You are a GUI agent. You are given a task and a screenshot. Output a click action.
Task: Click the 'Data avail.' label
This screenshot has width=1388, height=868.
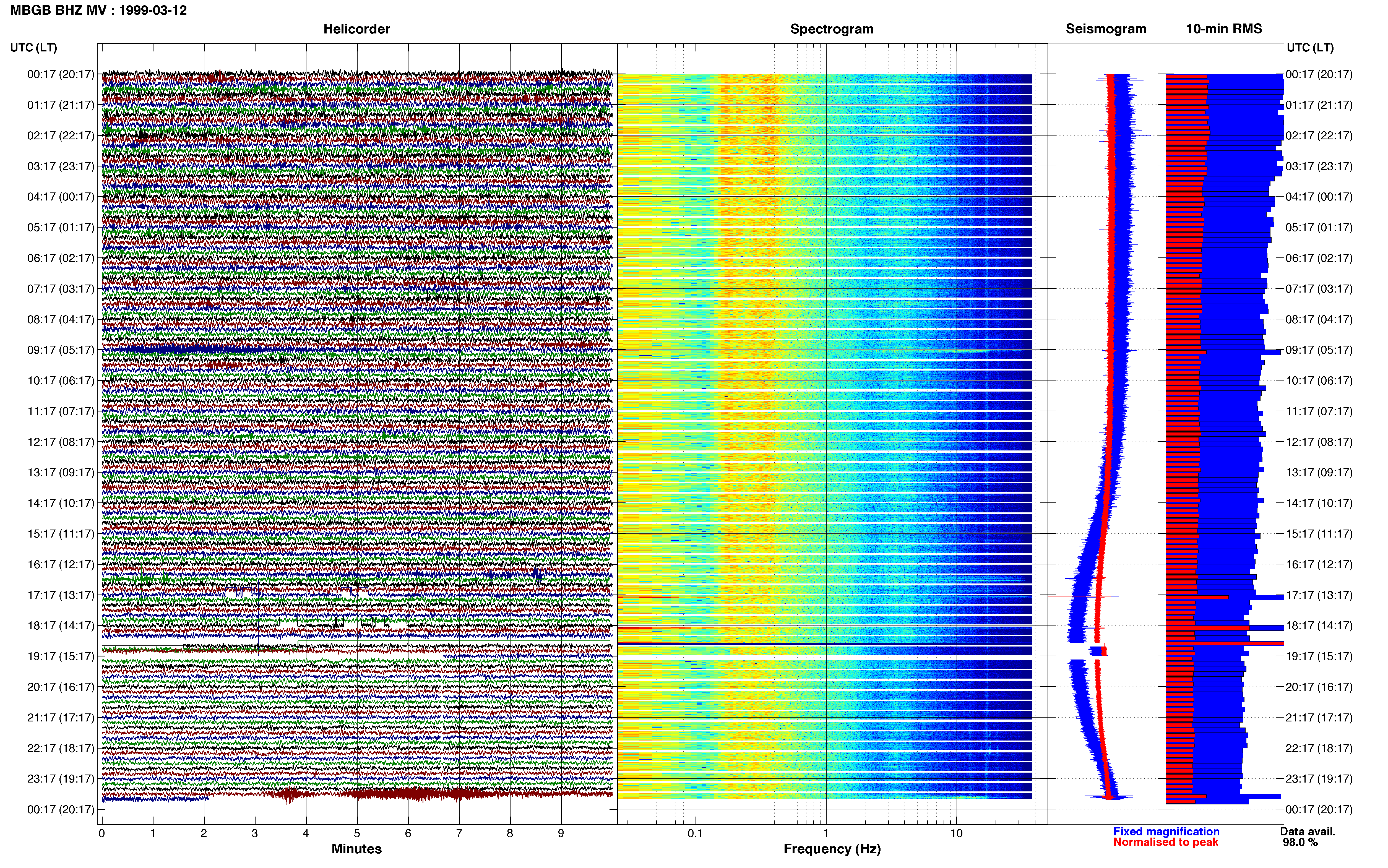[x=1308, y=831]
